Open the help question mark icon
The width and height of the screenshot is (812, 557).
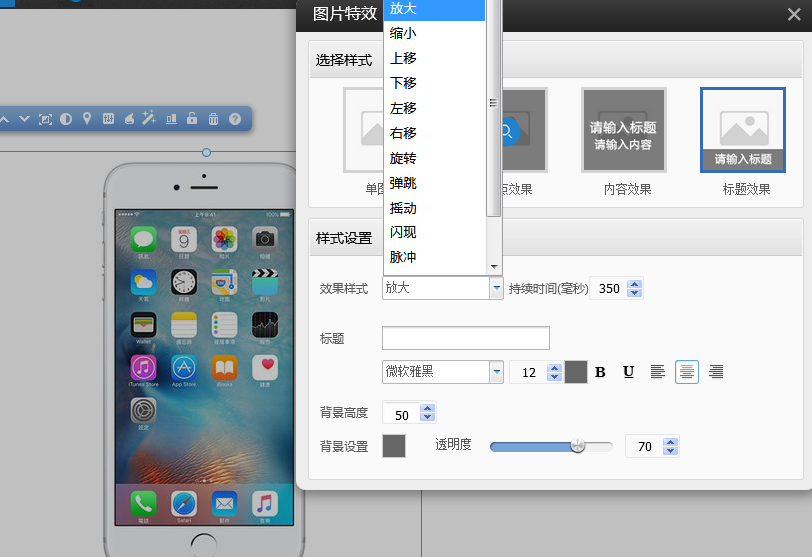pos(235,119)
